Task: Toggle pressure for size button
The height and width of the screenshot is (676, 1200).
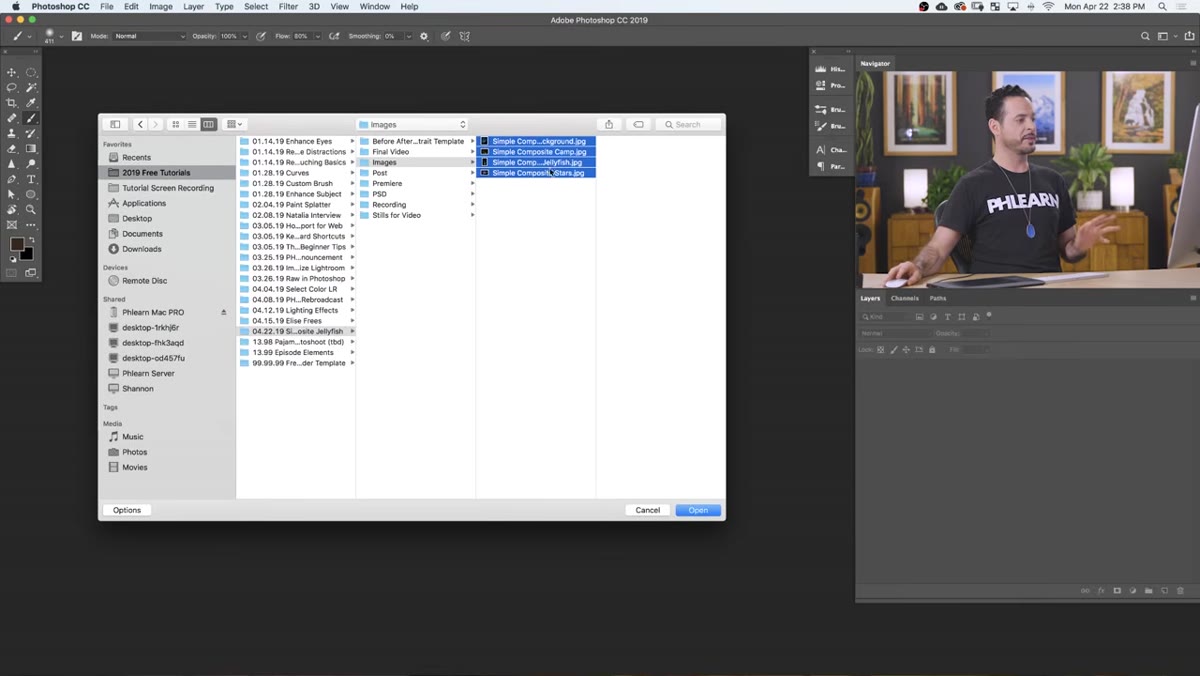Action: (446, 36)
